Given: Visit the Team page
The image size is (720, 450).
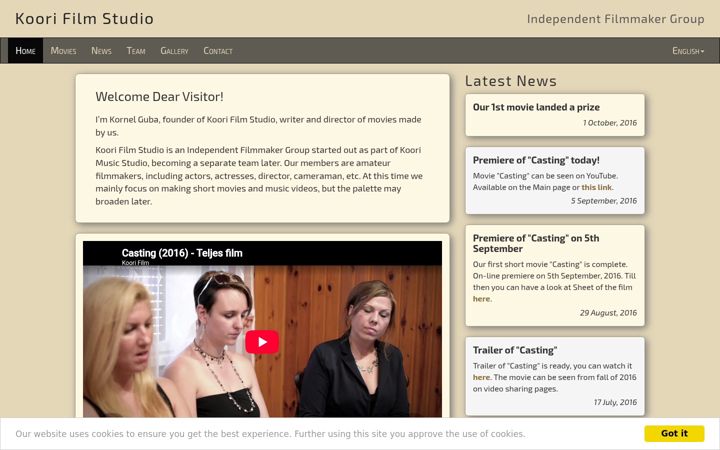Looking at the screenshot, I should [x=136, y=51].
